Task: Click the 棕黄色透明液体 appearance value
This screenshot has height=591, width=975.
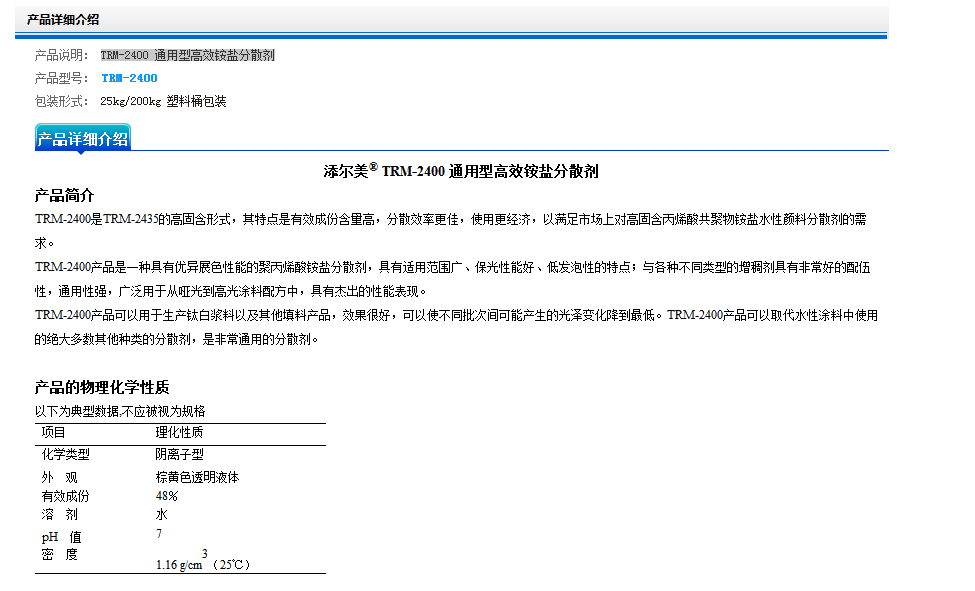Action: [x=197, y=477]
